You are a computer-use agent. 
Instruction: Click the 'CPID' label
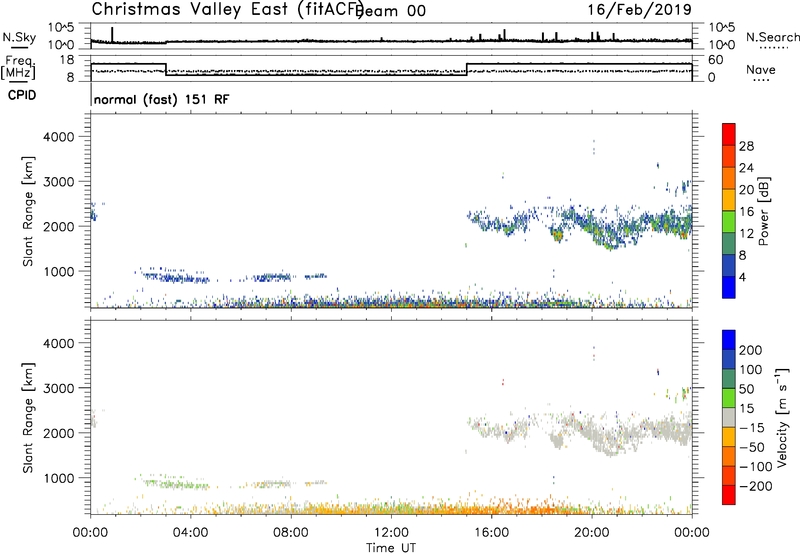pos(22,95)
